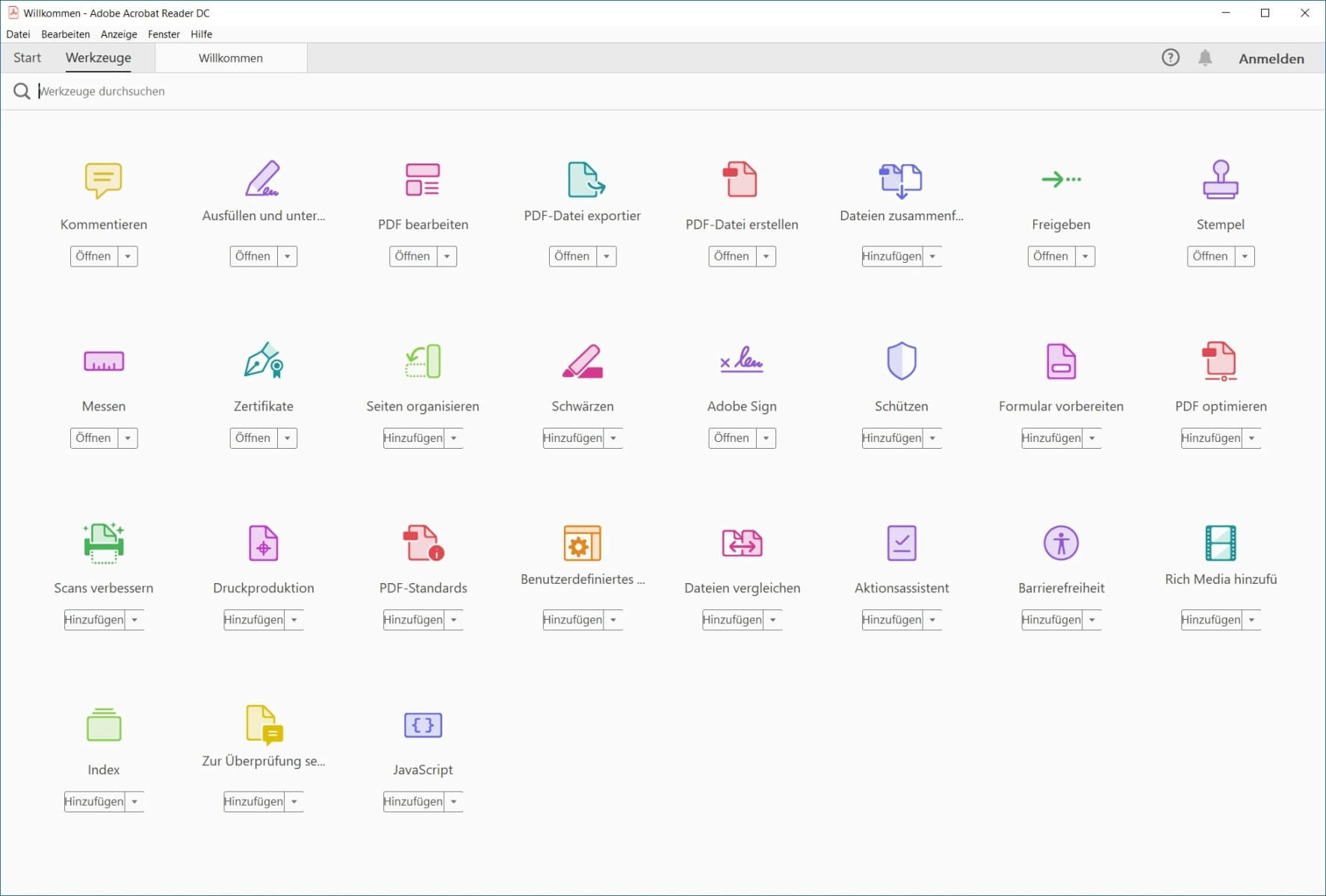Image resolution: width=1326 pixels, height=896 pixels.
Task: Switch to the Start tab
Action: pyautogui.click(x=27, y=58)
